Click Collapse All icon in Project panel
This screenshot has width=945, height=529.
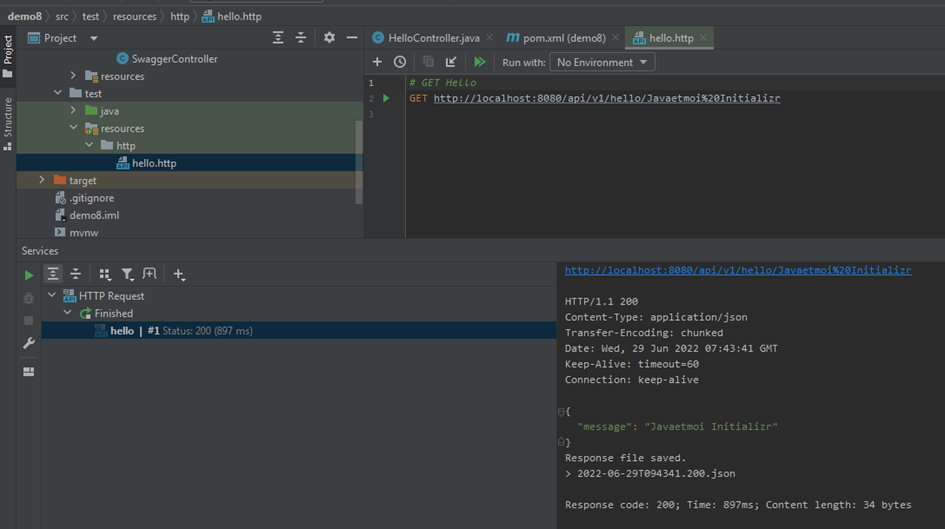click(301, 38)
